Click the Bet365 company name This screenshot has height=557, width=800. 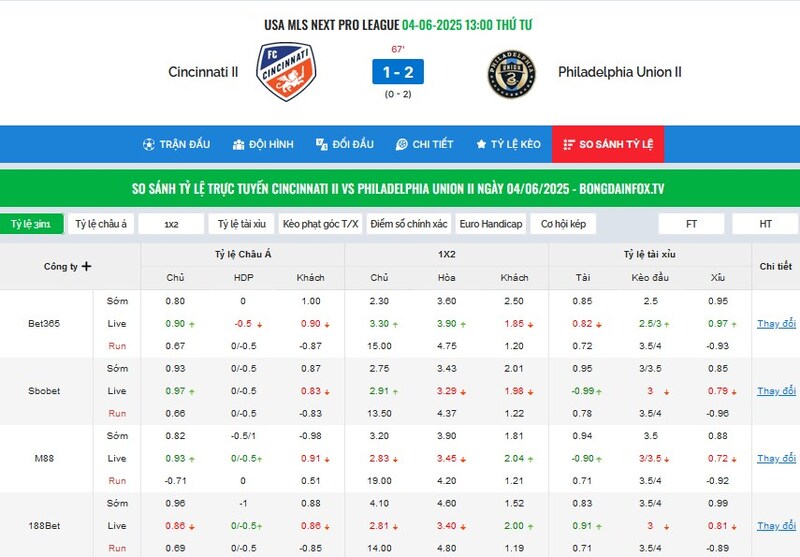pyautogui.click(x=44, y=323)
